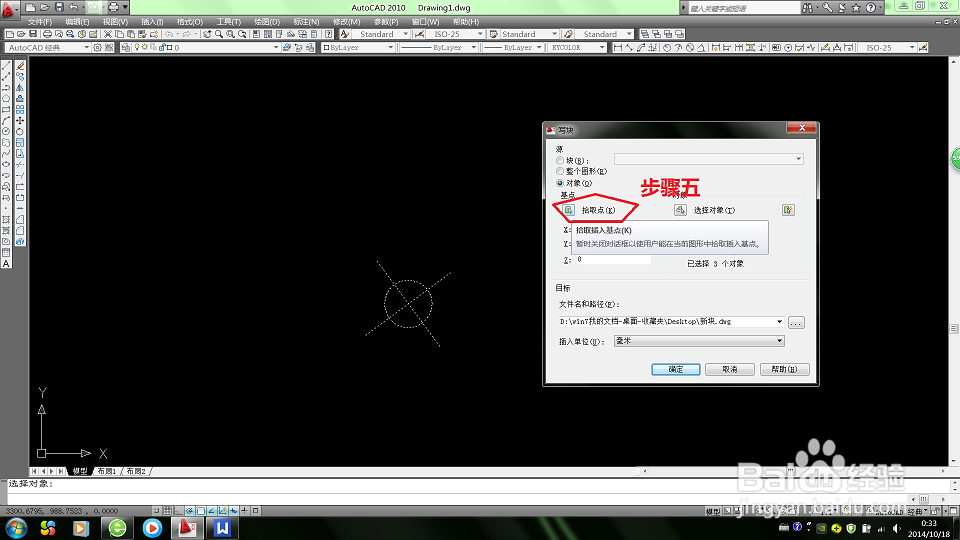Click the keyword search input box

(x=743, y=8)
